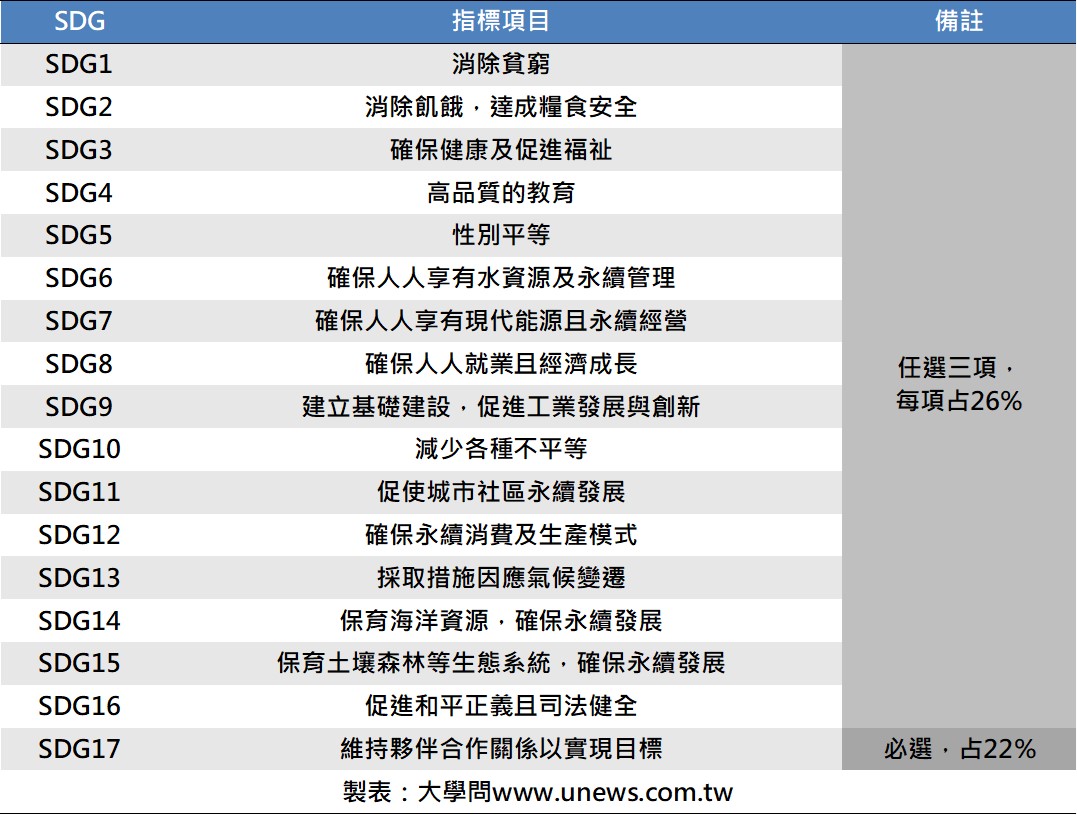Click the 指標項目 column header

coord(501,21)
